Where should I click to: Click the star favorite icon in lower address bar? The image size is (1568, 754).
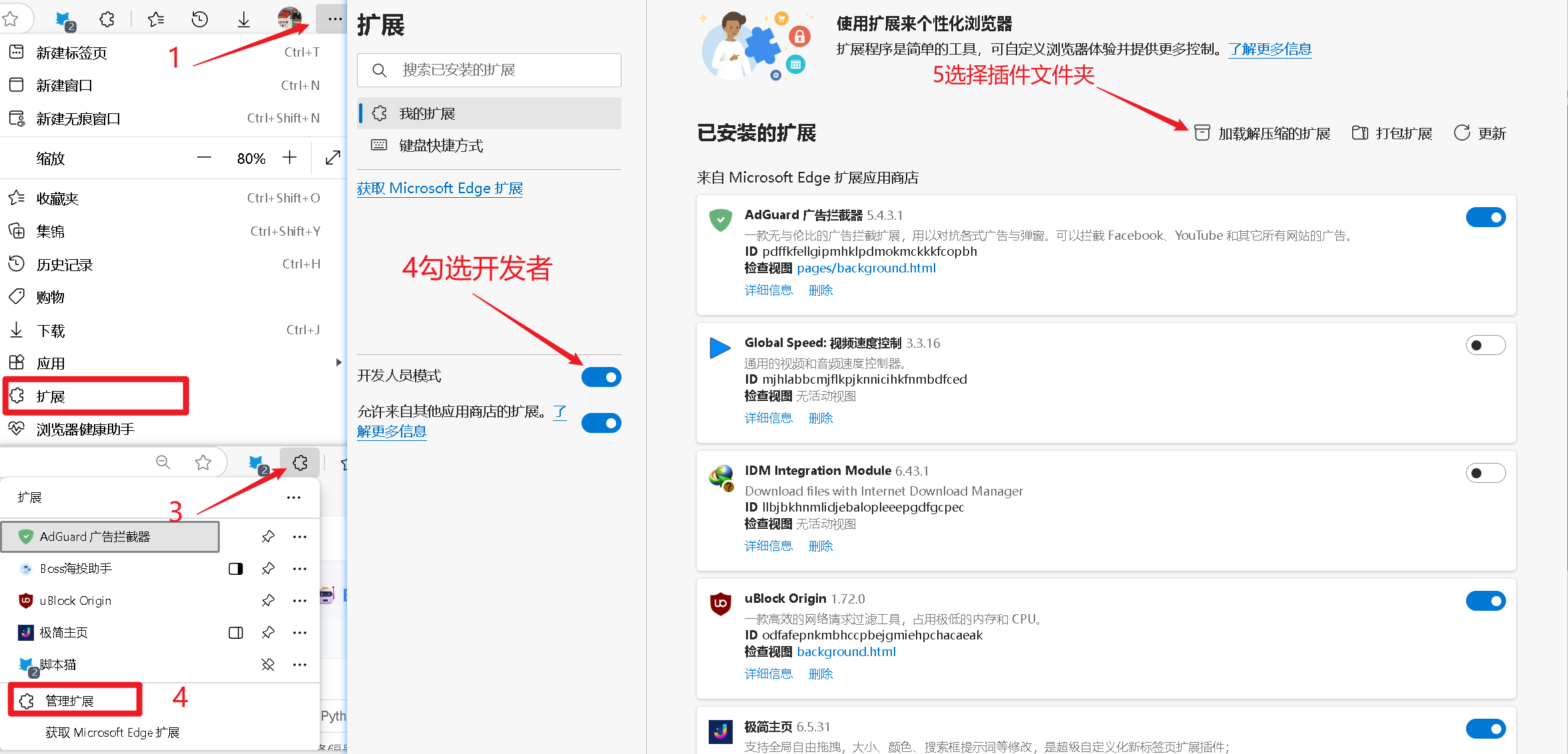tap(203, 462)
